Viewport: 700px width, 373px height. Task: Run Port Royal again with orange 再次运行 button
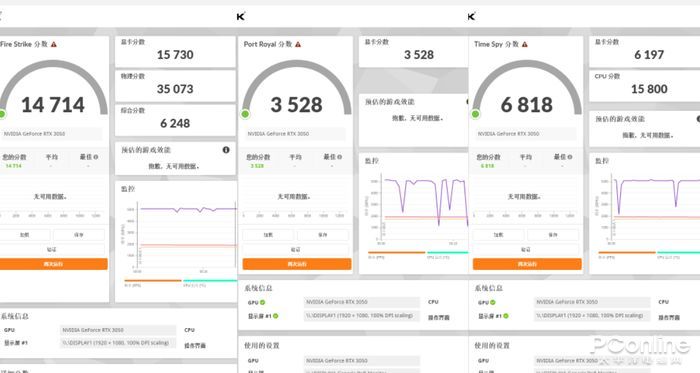[297, 264]
